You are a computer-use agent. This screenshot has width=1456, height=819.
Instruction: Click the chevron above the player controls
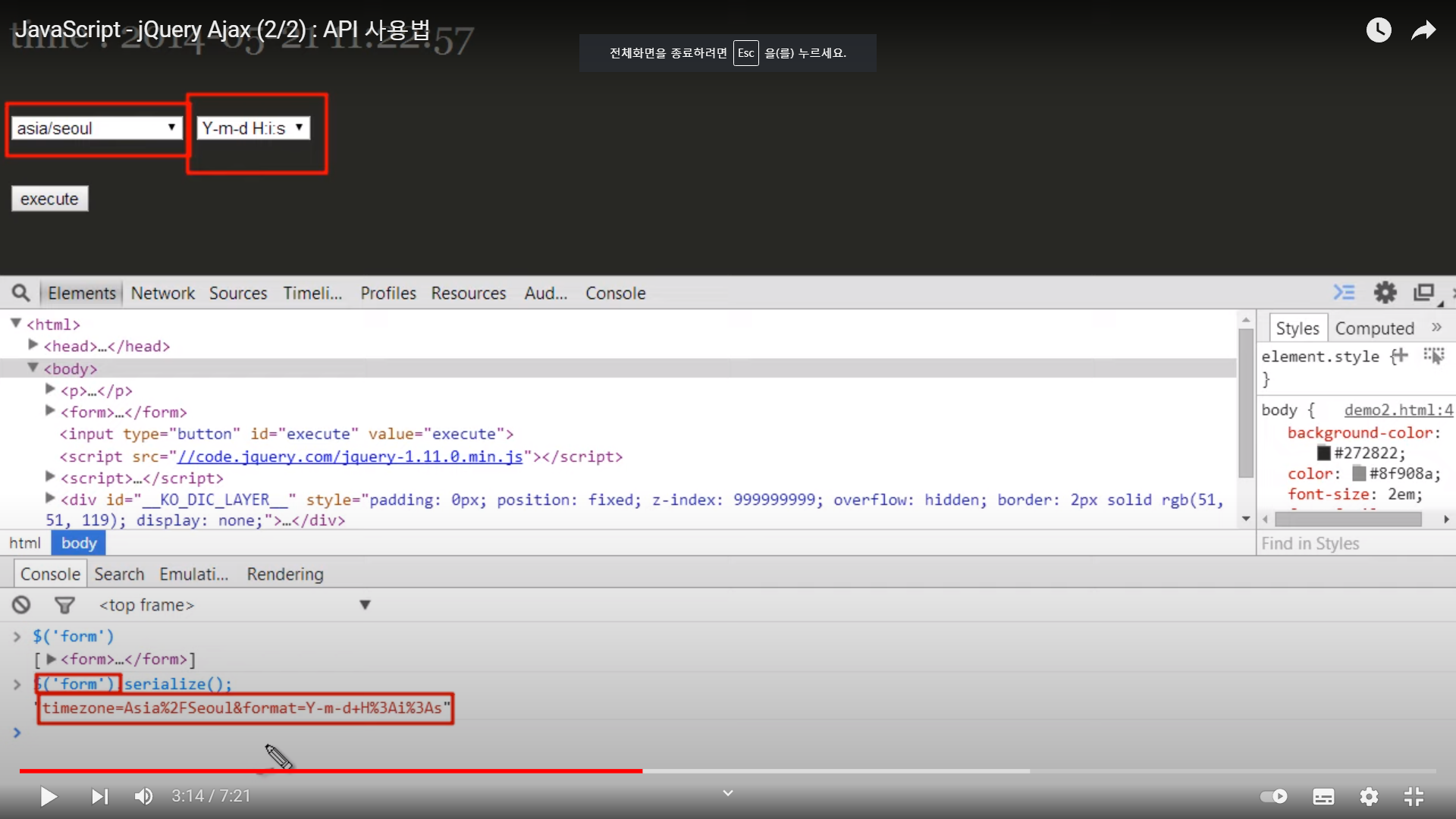[x=728, y=793]
